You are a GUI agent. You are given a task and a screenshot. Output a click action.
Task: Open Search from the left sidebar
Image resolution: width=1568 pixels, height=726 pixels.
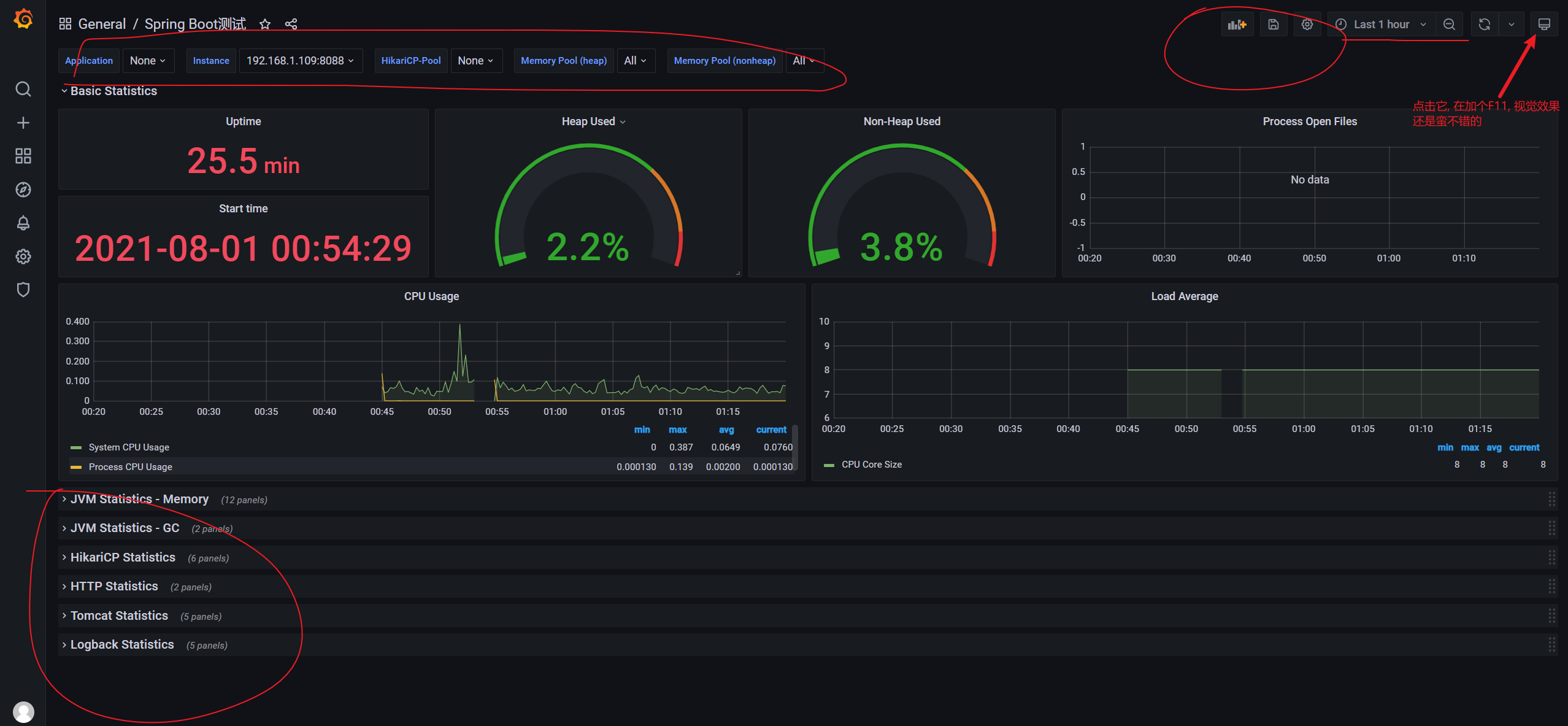(x=23, y=89)
